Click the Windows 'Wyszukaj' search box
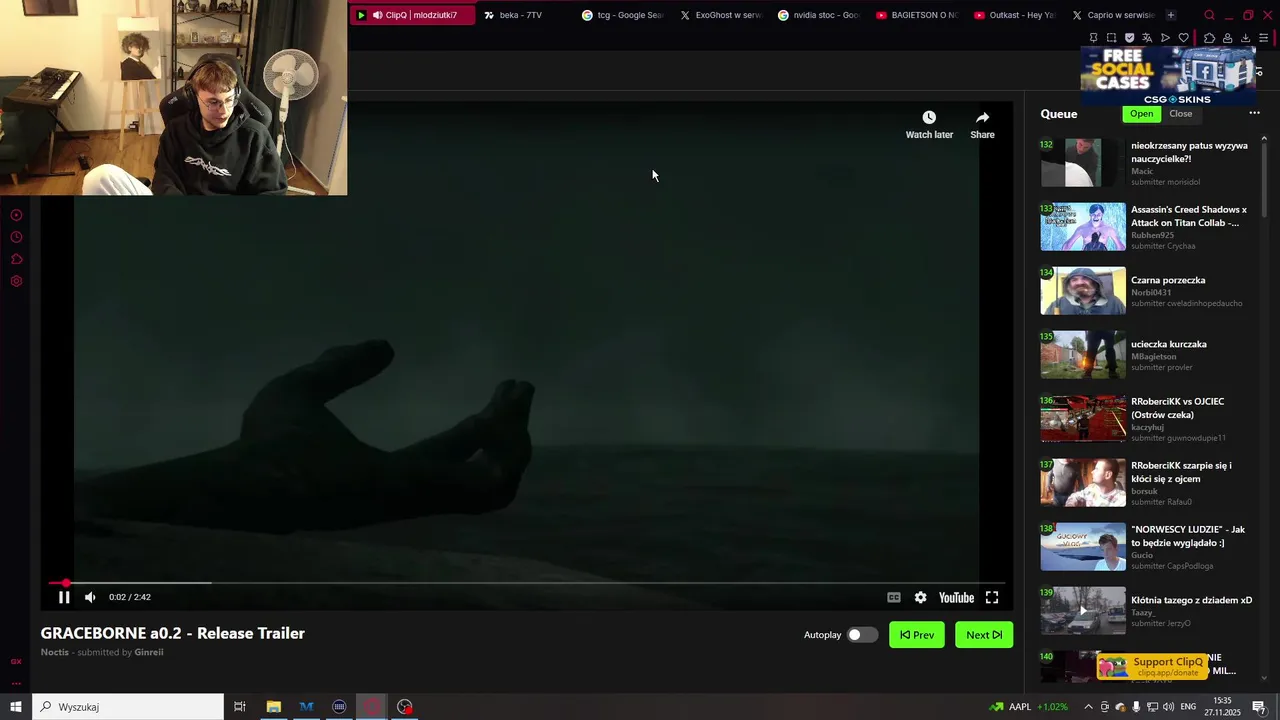Screen dimensions: 1280x720 128,707
